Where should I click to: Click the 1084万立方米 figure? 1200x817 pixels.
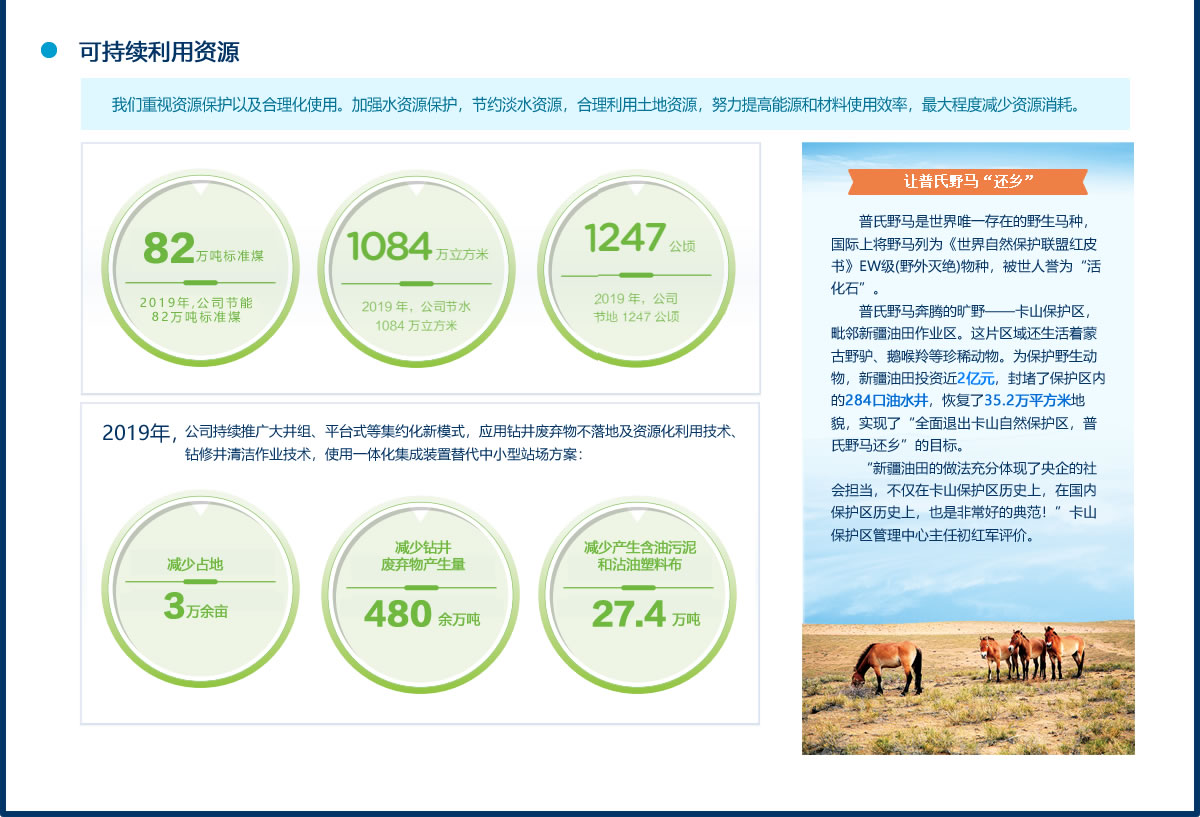[418, 247]
